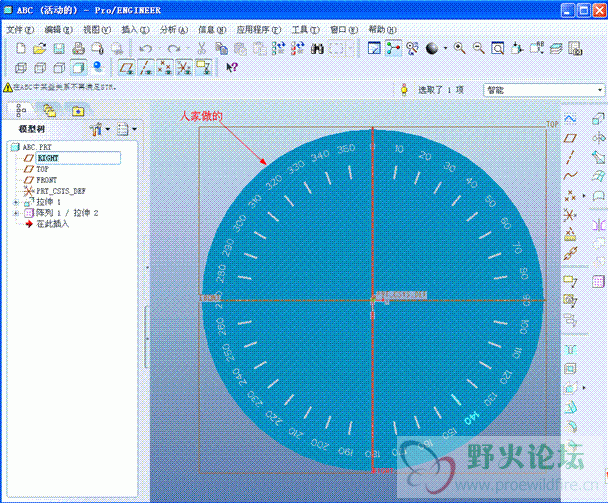
Task: Open the Layers tool icon
Action: tap(556, 48)
